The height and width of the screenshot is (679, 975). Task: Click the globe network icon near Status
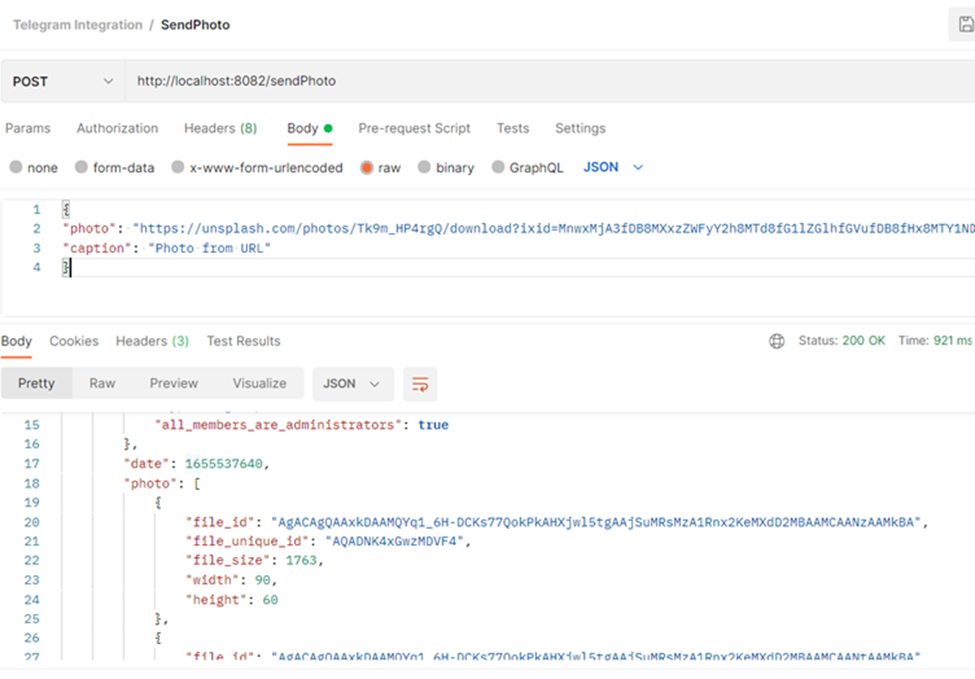click(x=777, y=341)
